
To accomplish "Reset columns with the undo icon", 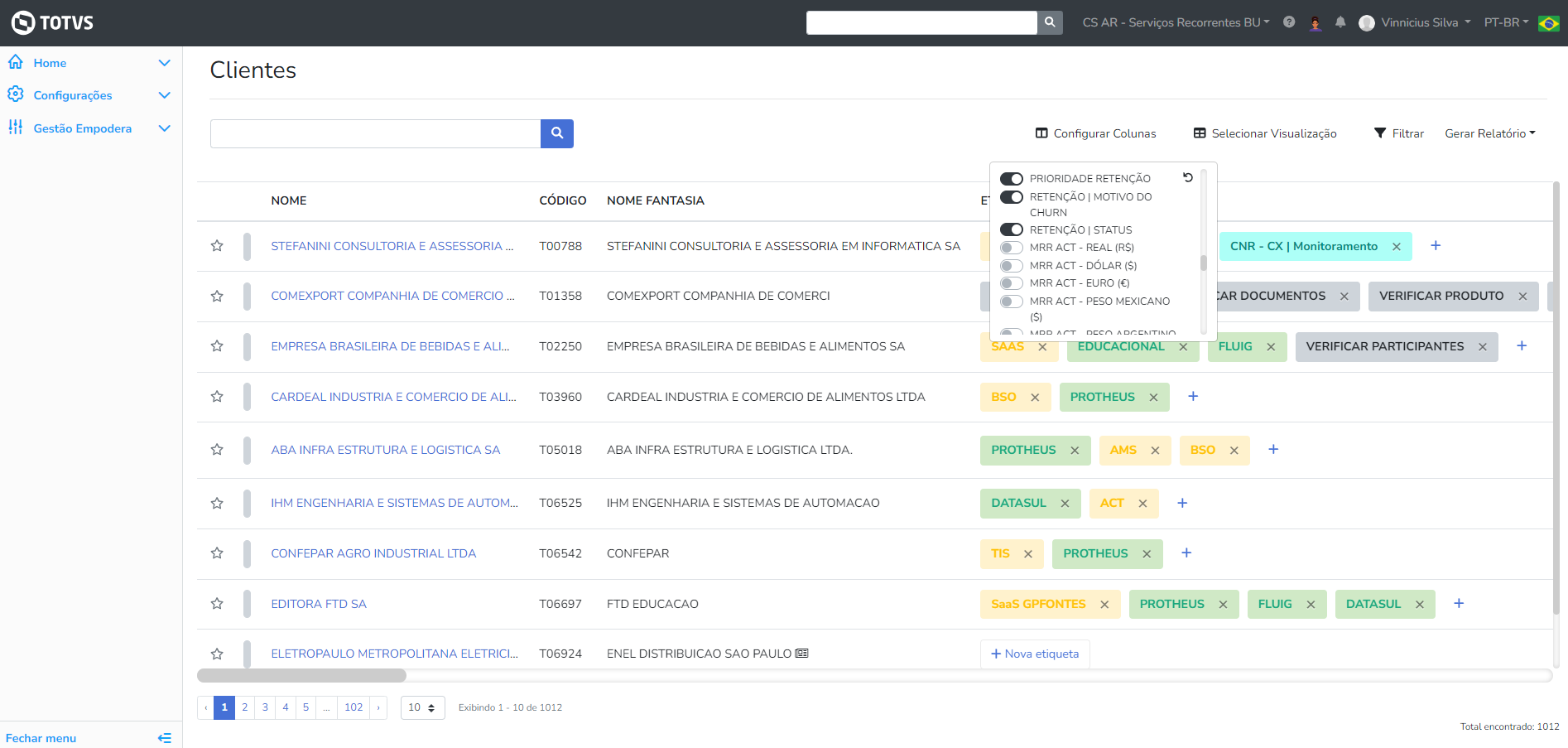I will 1188,177.
